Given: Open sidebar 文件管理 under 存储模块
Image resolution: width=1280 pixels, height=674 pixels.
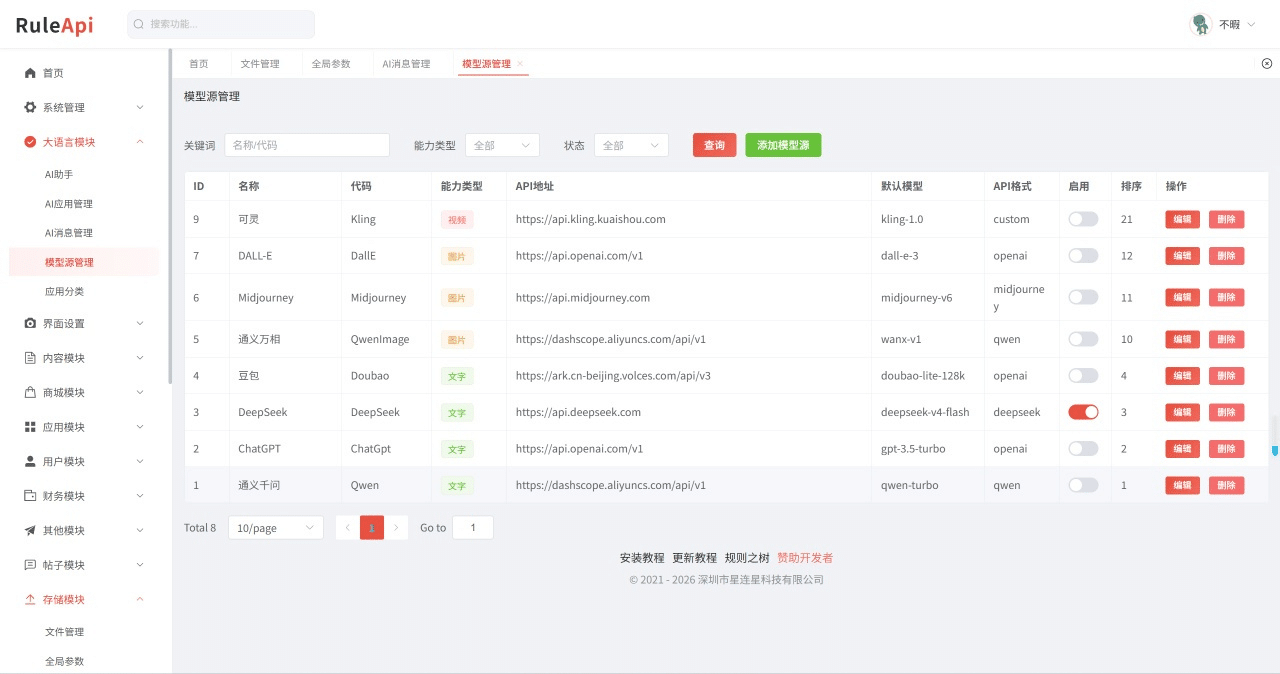Looking at the screenshot, I should [x=64, y=632].
